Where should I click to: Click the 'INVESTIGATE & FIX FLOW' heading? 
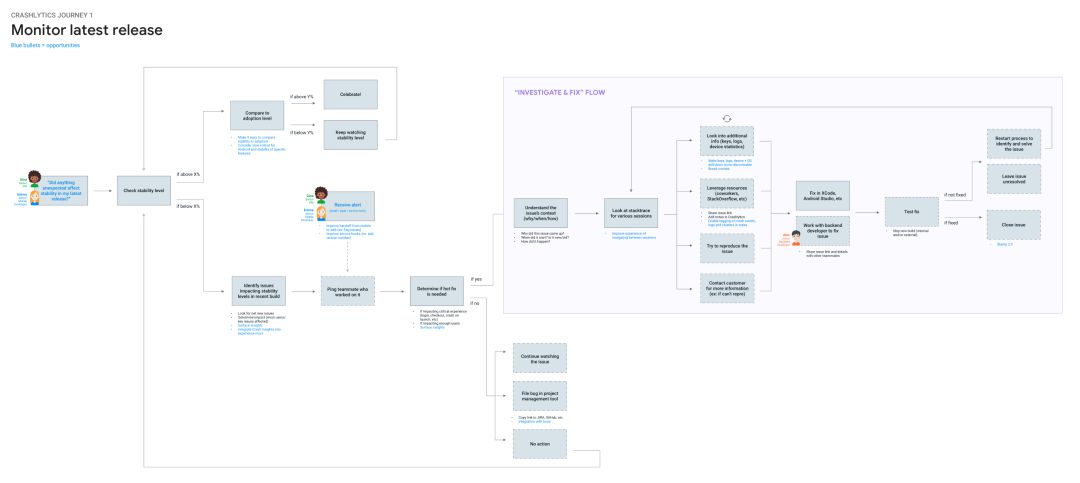coord(560,92)
